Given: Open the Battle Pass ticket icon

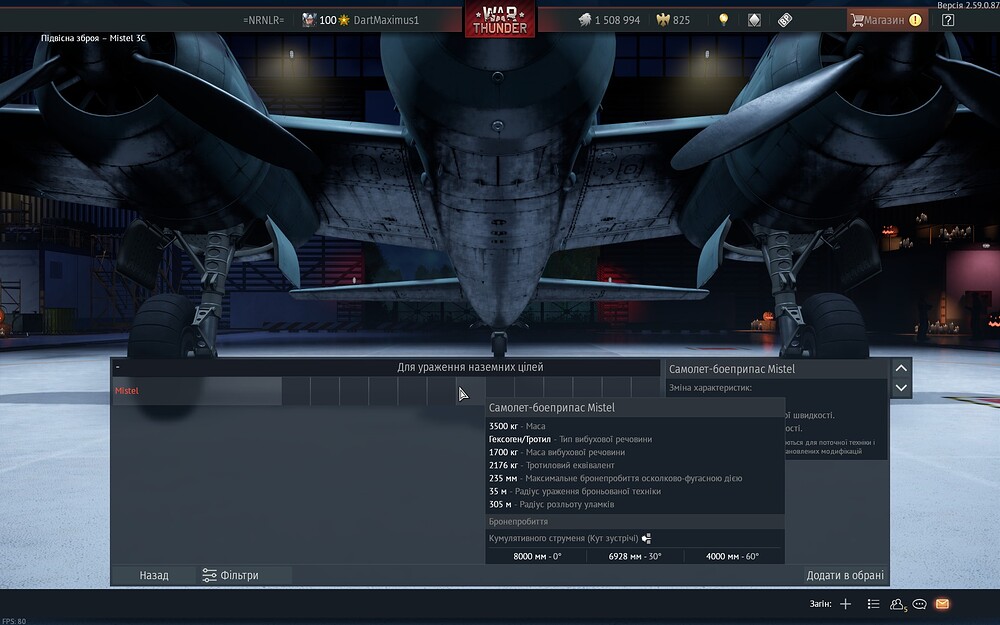Looking at the screenshot, I should pyautogui.click(x=785, y=20).
